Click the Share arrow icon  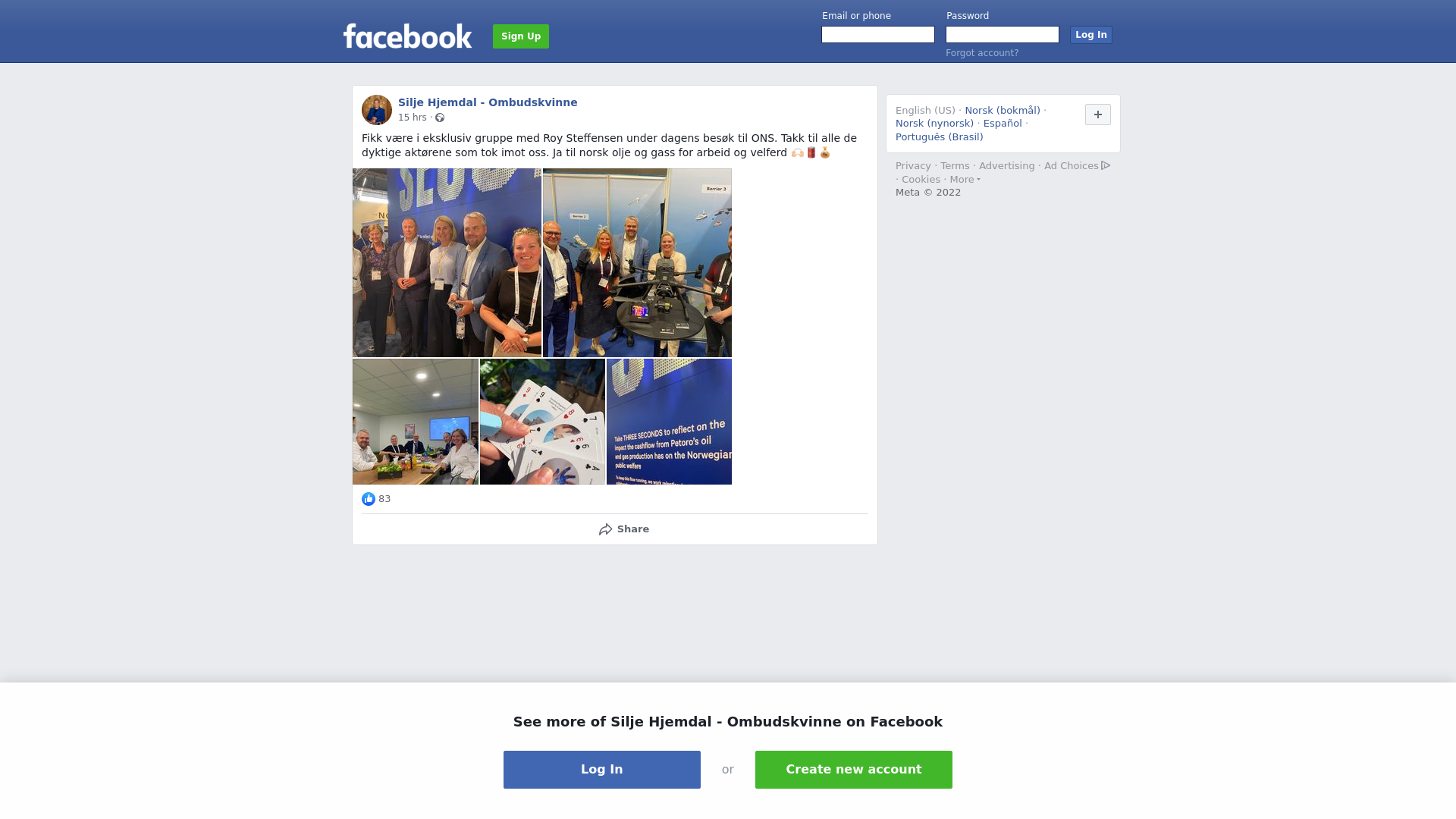click(x=605, y=529)
